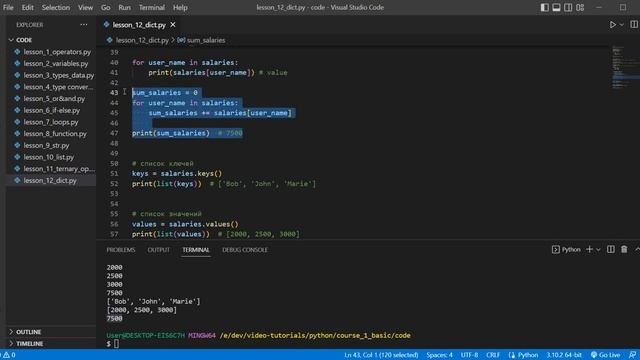Image resolution: width=640 pixels, height=360 pixels.
Task: Open the Terminal menu
Action: (151, 7)
